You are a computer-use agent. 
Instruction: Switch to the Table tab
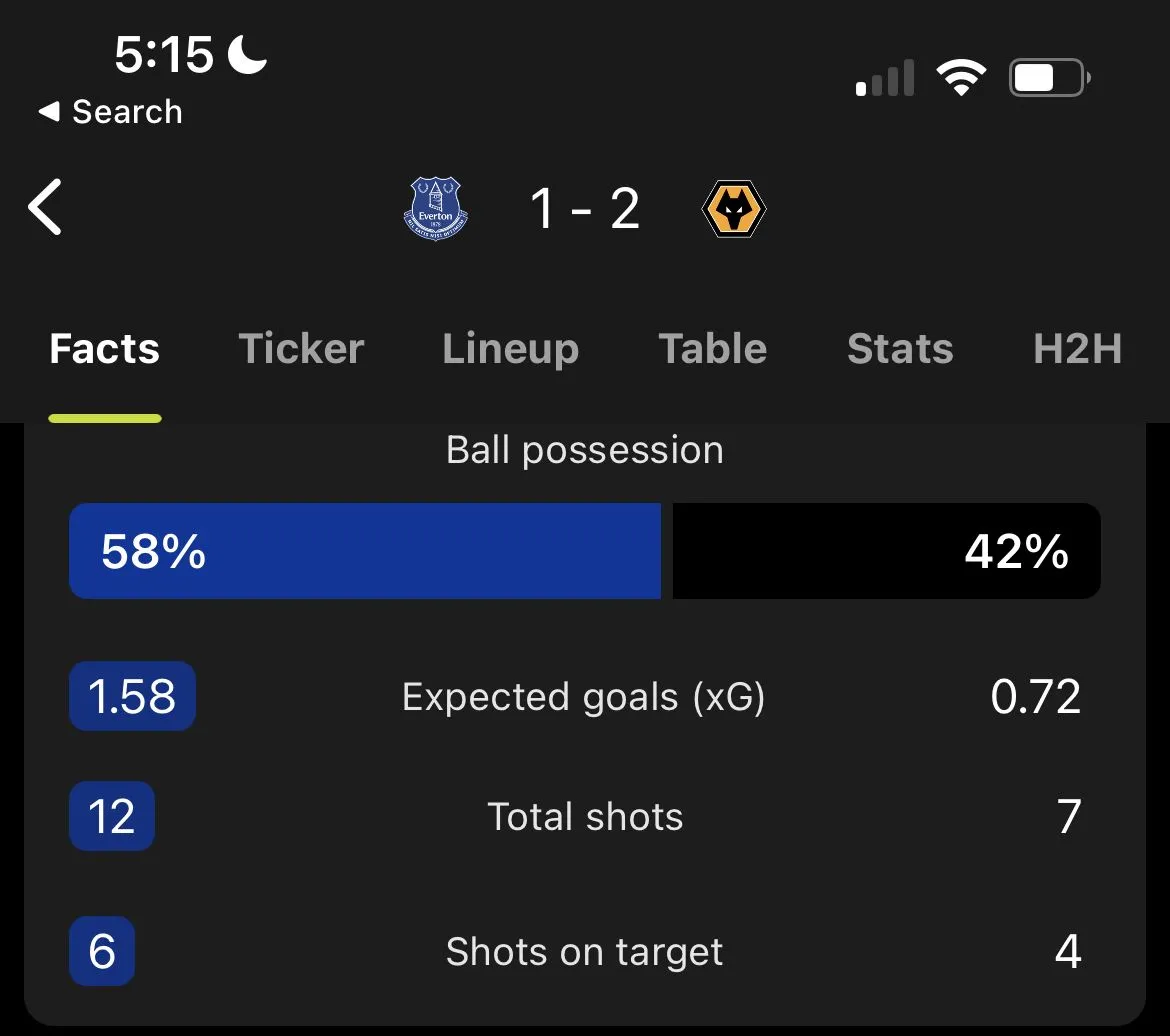click(x=712, y=349)
